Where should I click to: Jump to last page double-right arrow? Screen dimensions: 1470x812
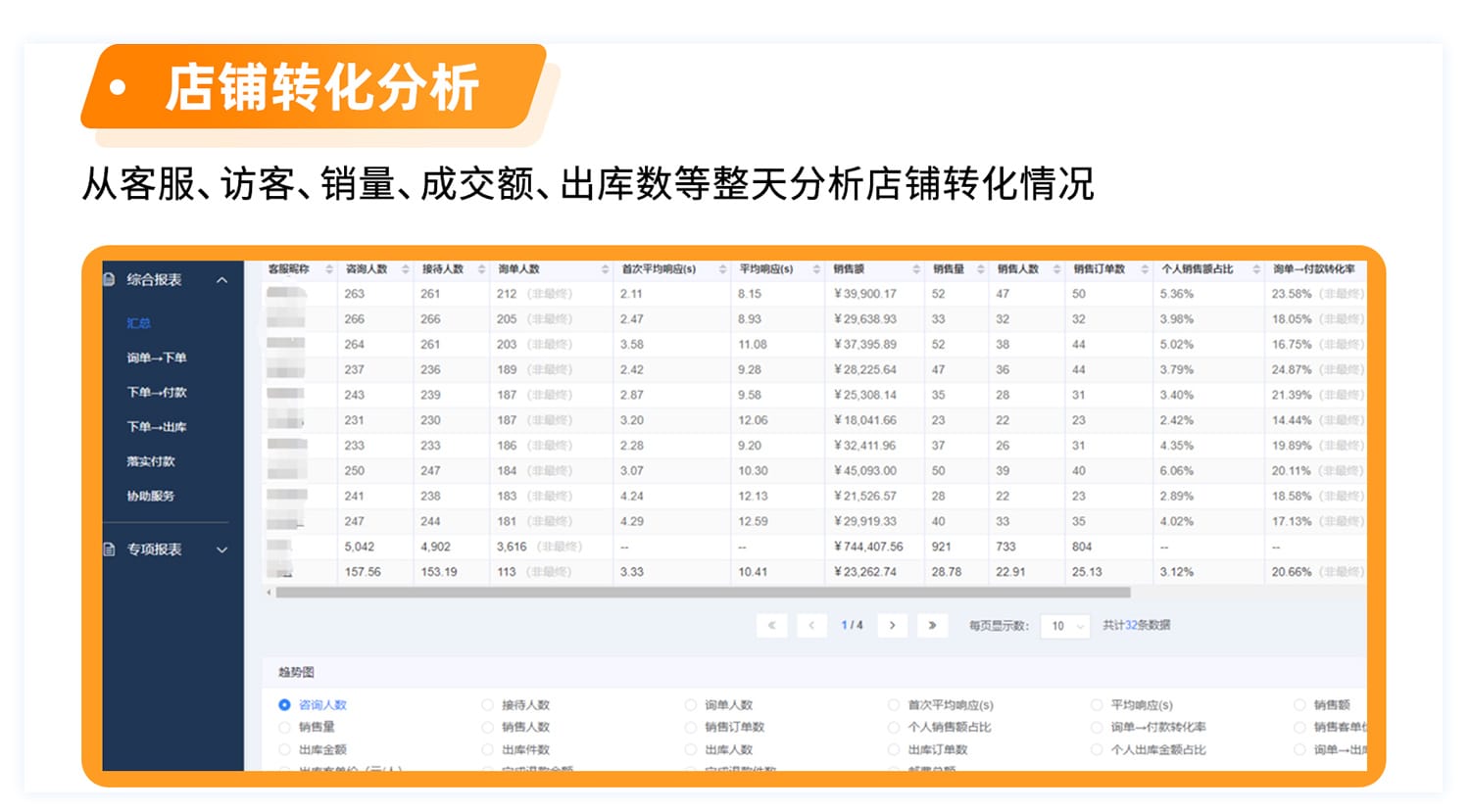[932, 625]
